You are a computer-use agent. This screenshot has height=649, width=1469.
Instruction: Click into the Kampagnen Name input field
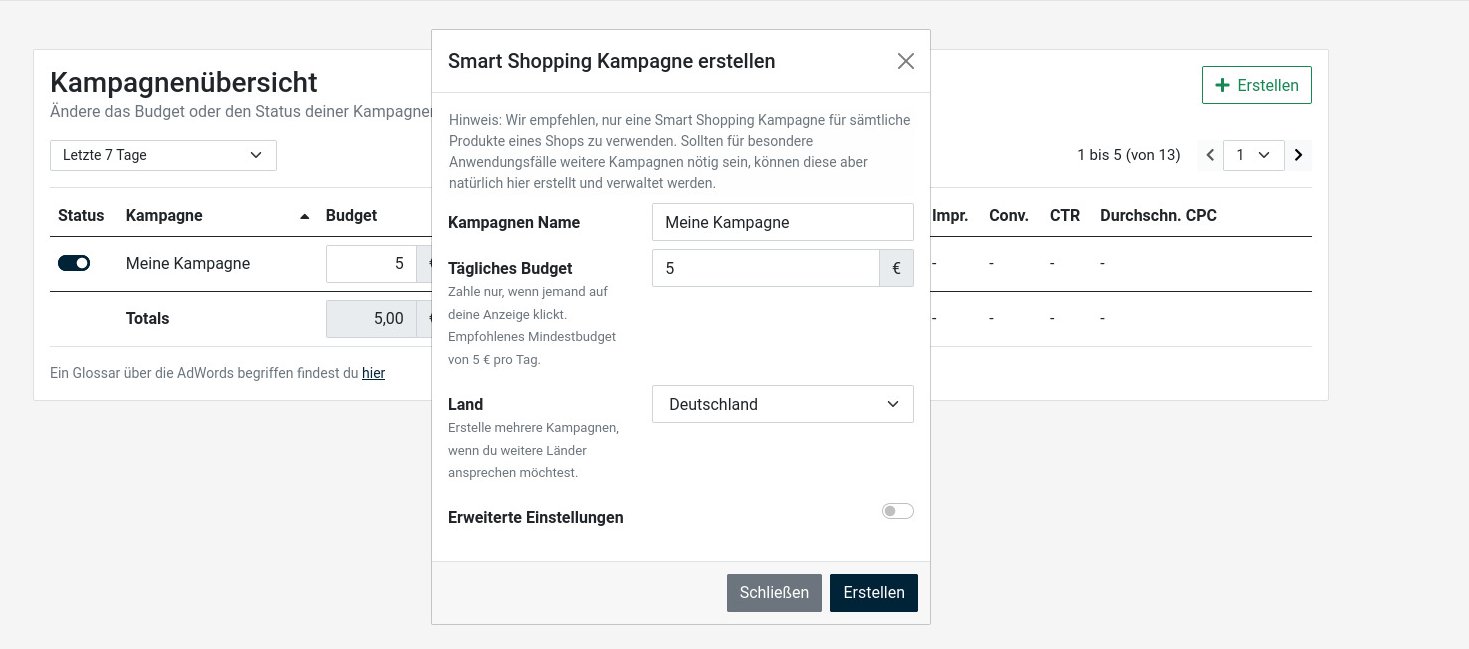[x=782, y=222]
